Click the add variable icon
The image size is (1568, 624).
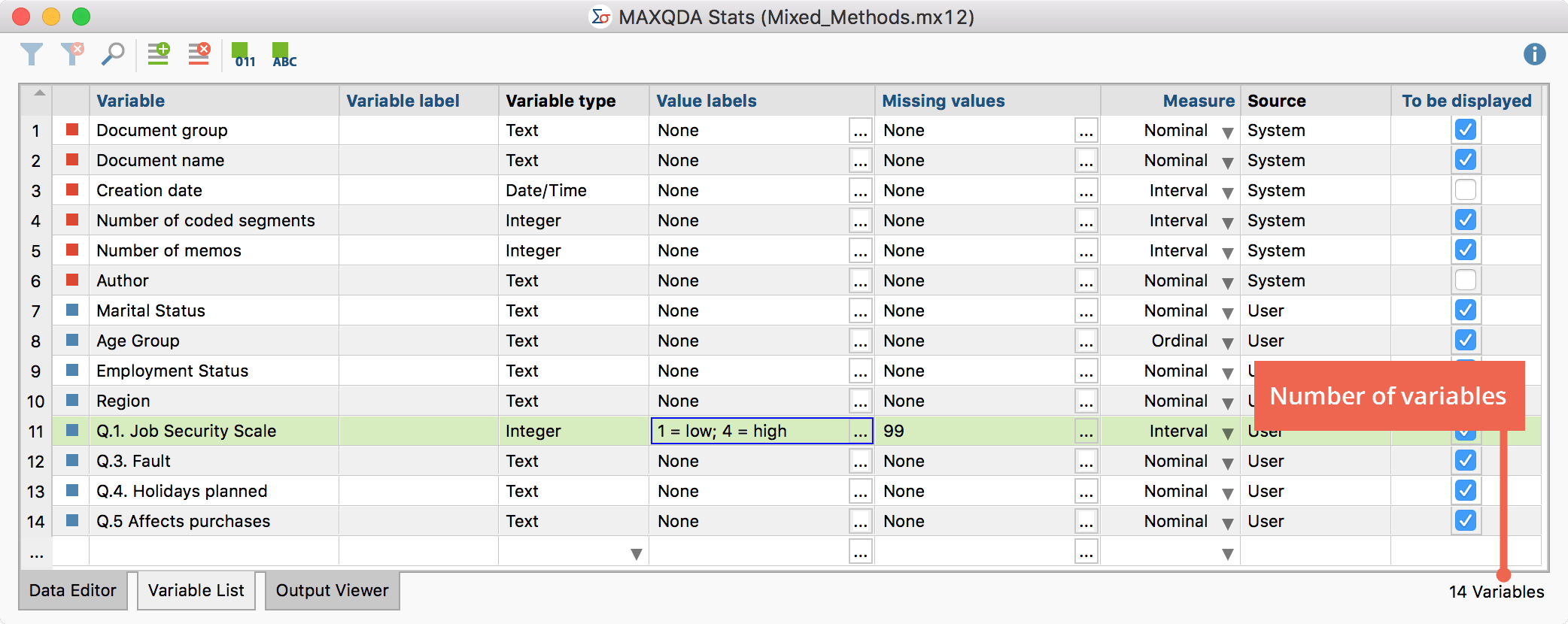[x=159, y=55]
